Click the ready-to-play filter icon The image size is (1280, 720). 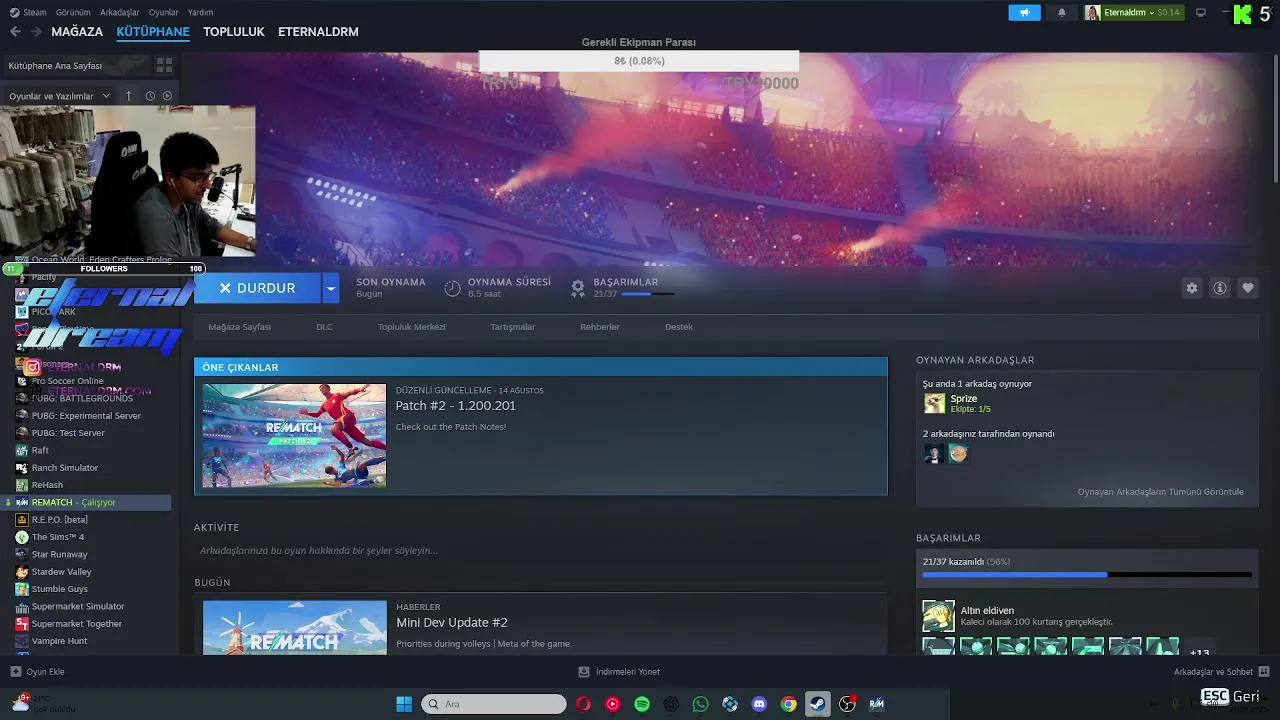click(x=167, y=96)
